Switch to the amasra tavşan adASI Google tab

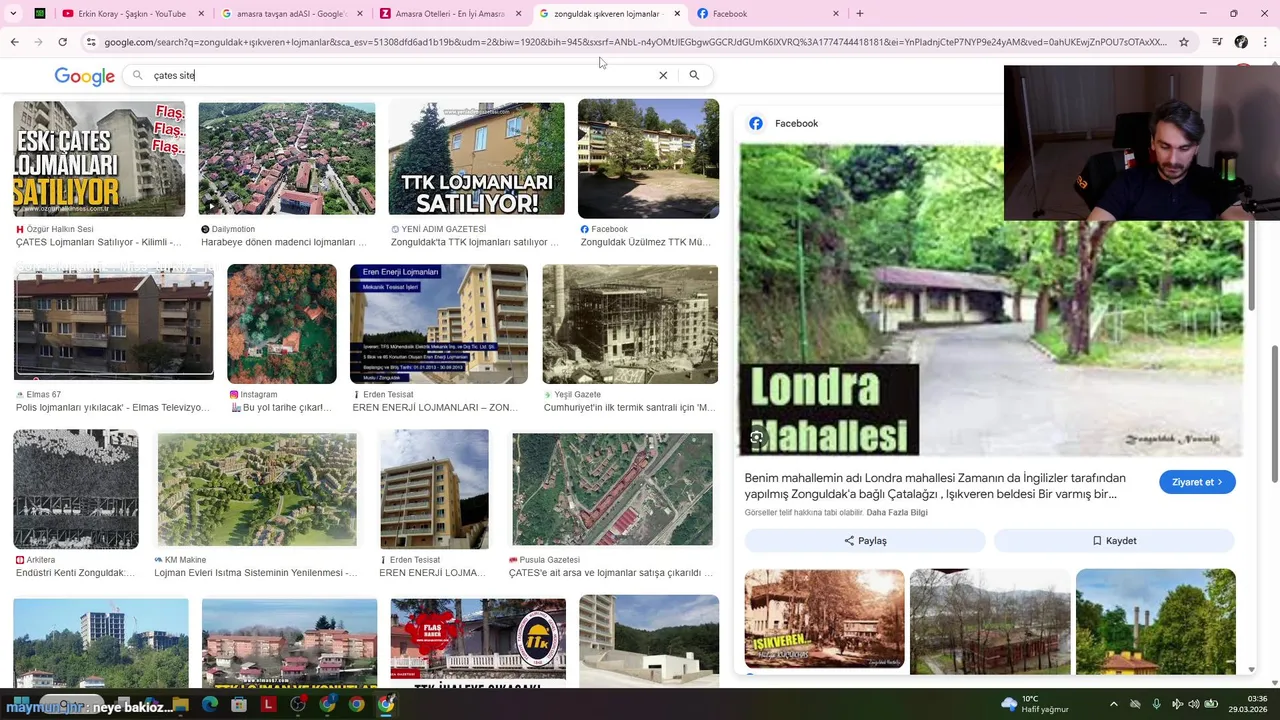[x=290, y=14]
